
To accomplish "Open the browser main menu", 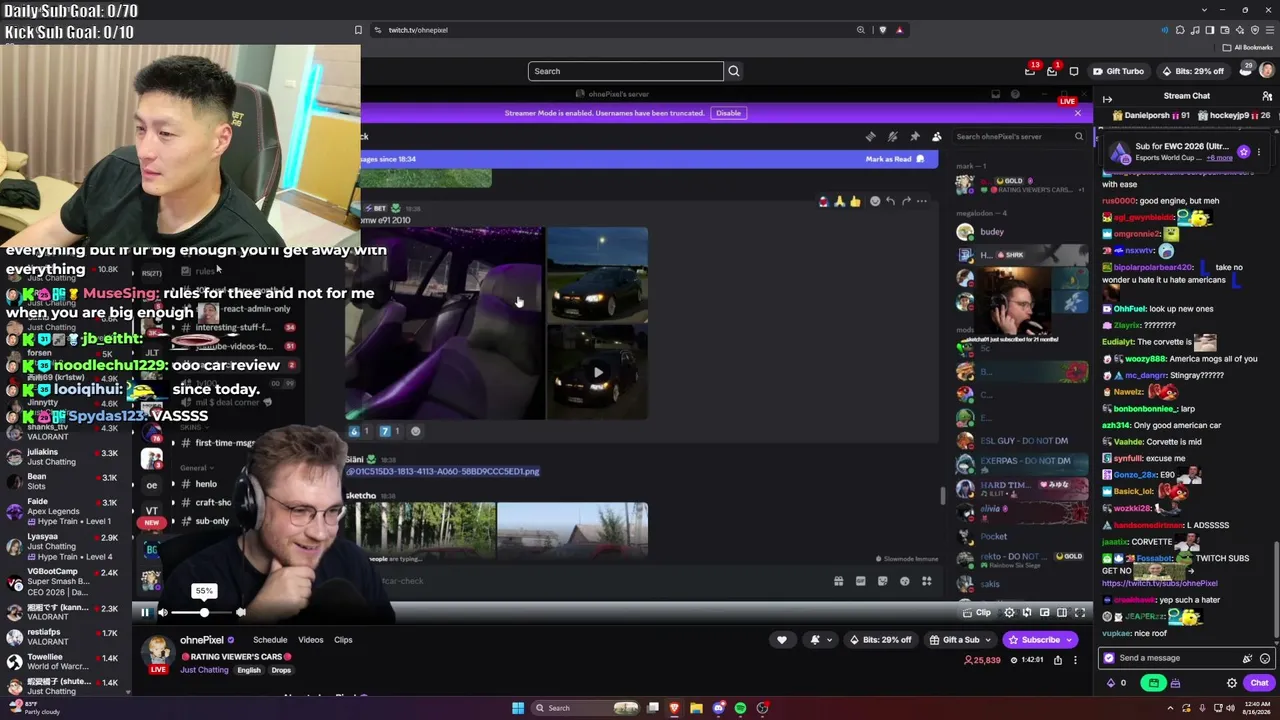I will (x=1270, y=30).
